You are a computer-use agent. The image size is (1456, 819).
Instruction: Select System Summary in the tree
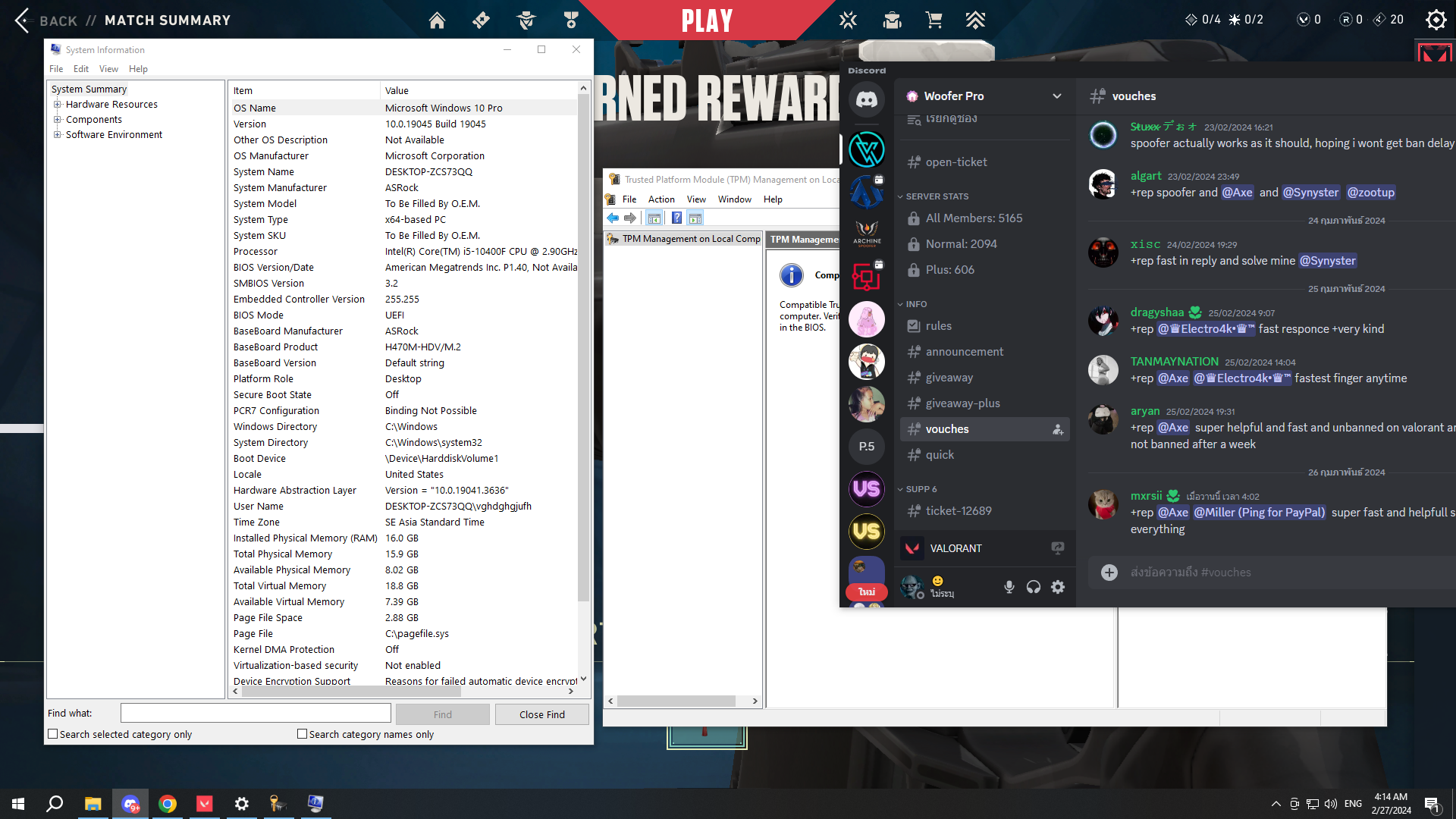89,89
